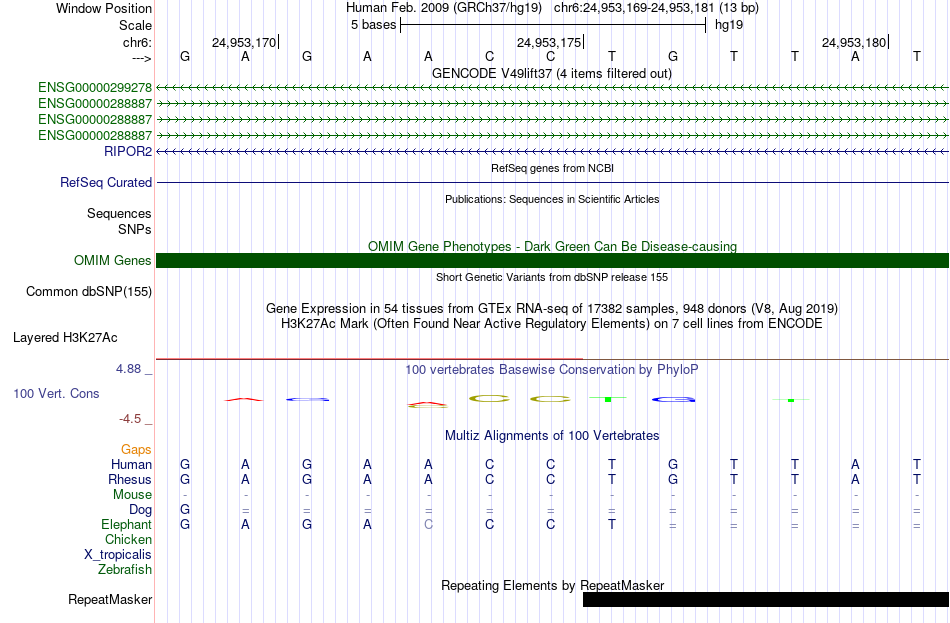
Task: Click the chr6: ruler label
Action: tap(138, 42)
